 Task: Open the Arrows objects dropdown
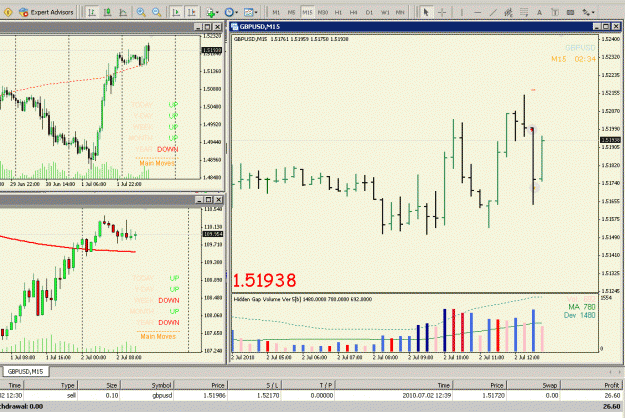tap(588, 12)
